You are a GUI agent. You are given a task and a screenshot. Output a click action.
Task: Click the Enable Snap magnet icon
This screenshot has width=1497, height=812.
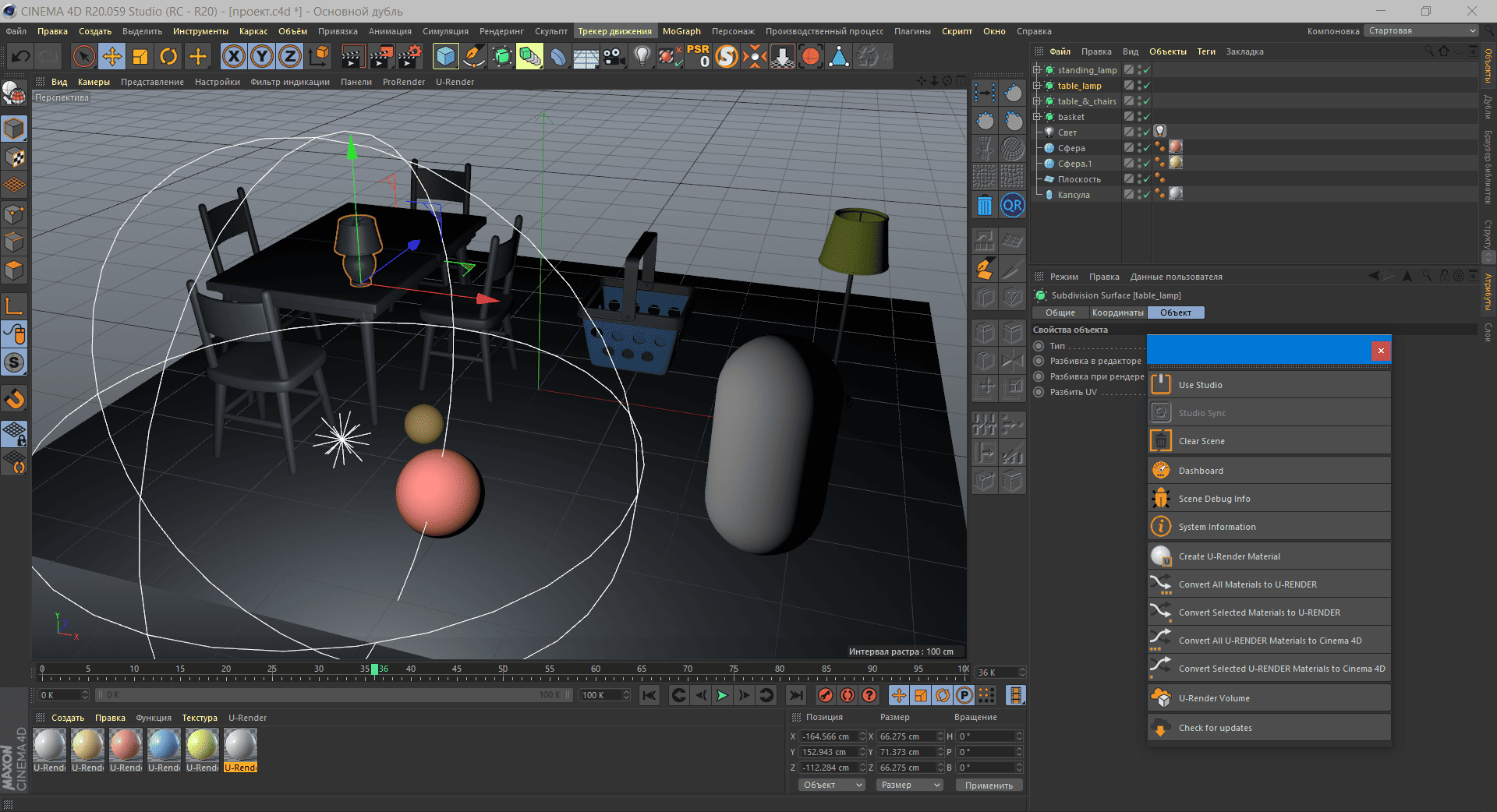pyautogui.click(x=14, y=399)
